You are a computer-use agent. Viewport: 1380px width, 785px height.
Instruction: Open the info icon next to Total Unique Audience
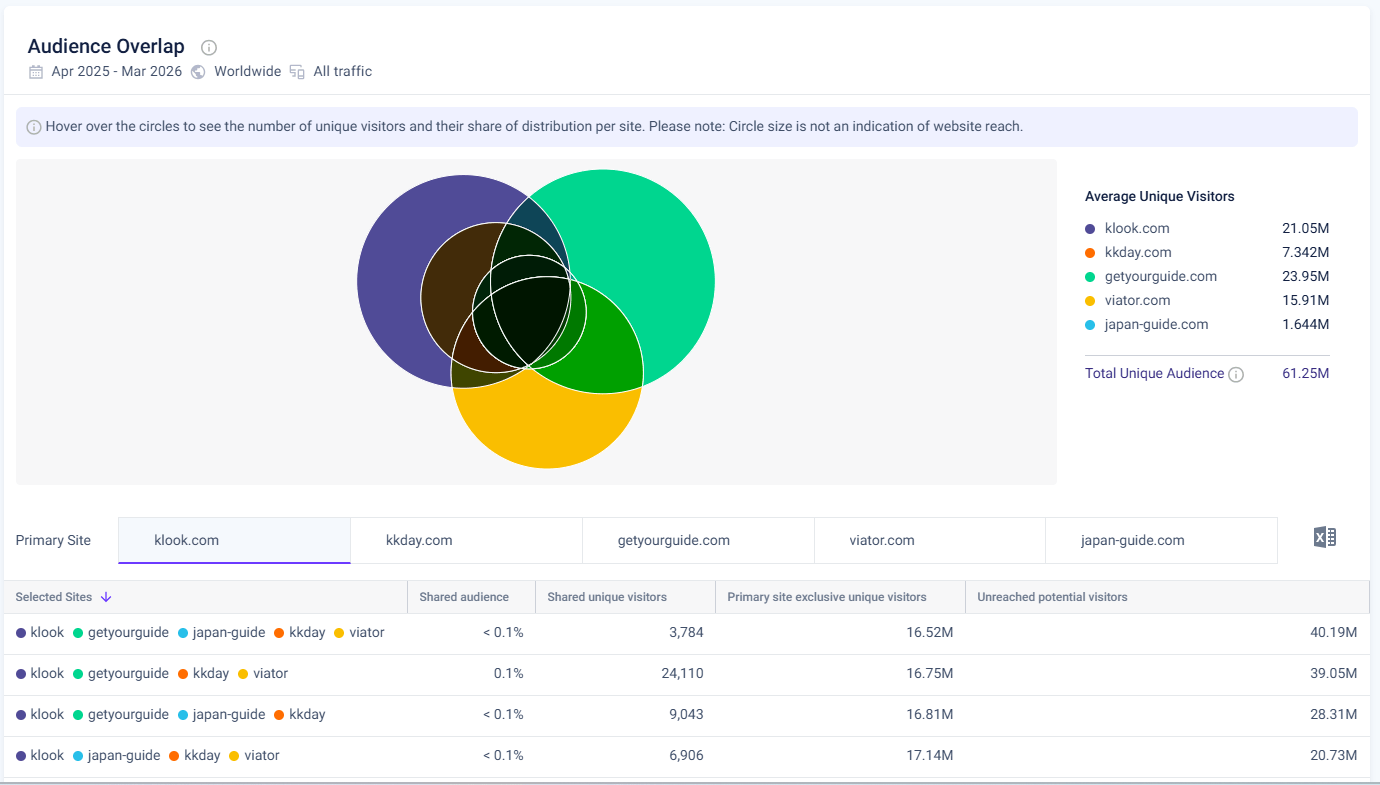(x=1236, y=374)
